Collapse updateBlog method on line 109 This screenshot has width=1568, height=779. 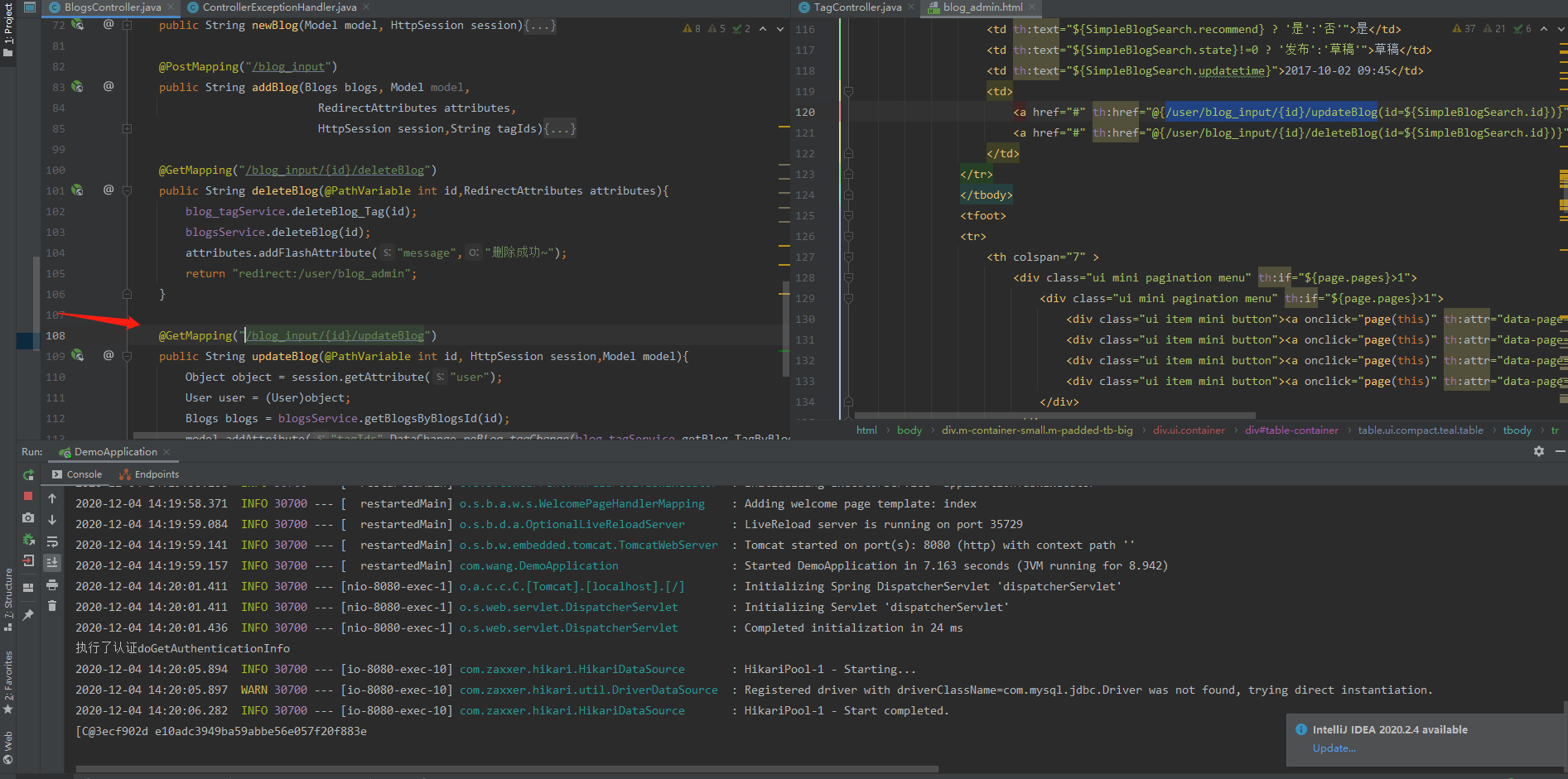tap(127, 356)
